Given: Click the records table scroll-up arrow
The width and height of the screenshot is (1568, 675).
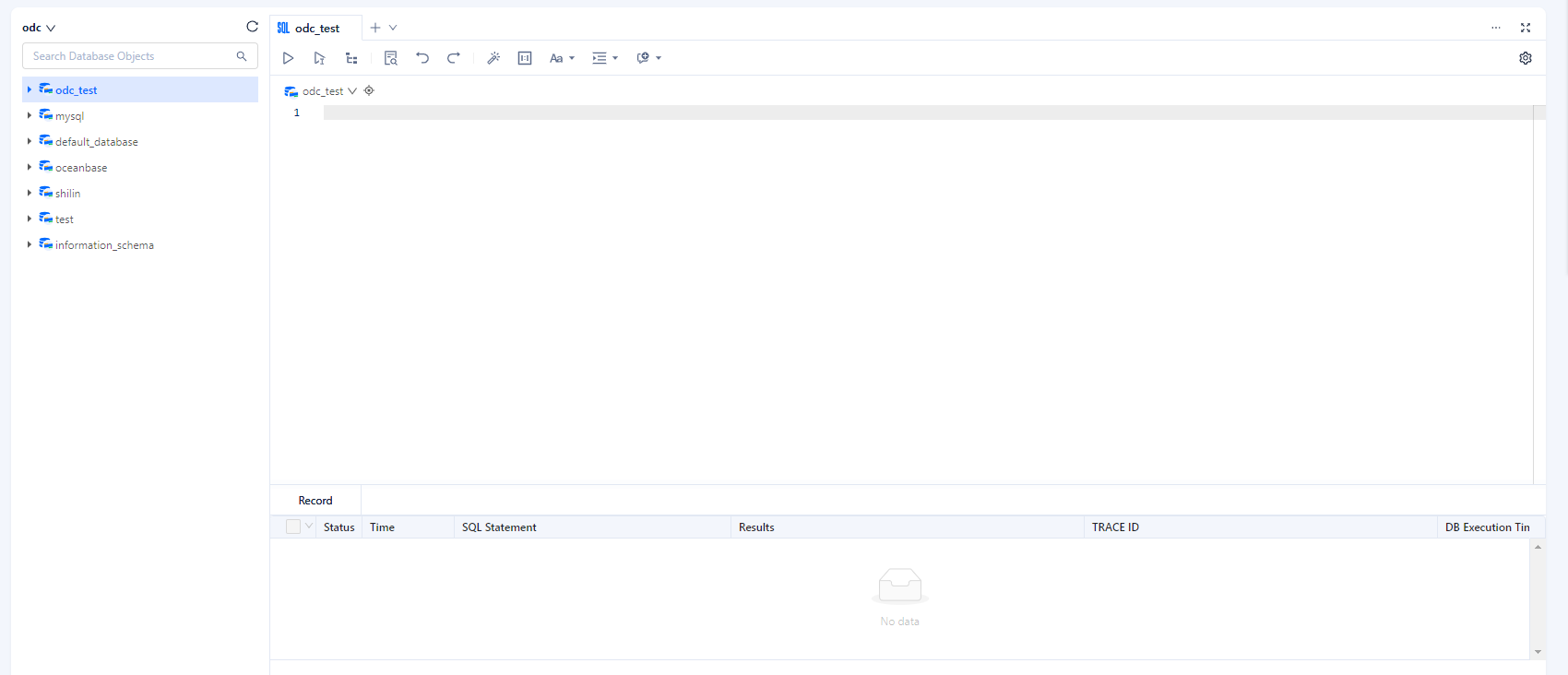Looking at the screenshot, I should (x=1538, y=547).
